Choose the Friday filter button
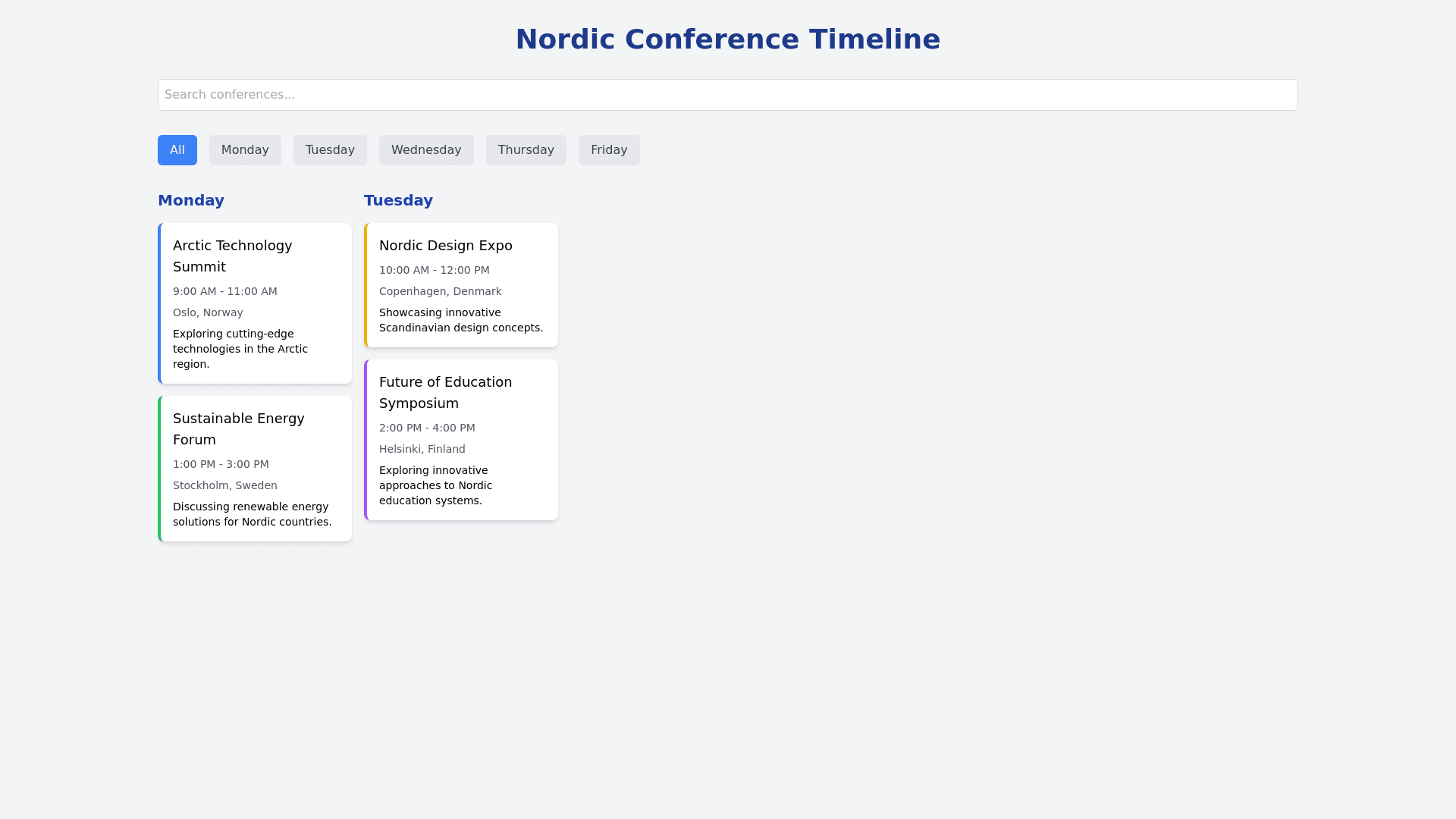Screen dimensions: 1456x819 point(609,150)
